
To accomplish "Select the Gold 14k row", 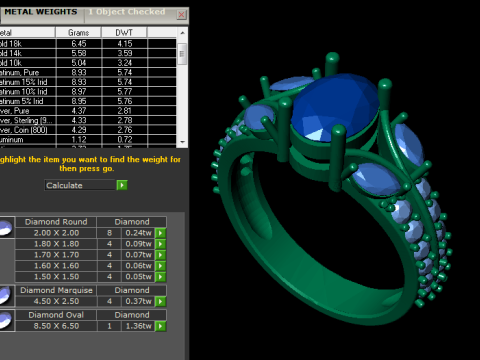I will click(x=88, y=53).
